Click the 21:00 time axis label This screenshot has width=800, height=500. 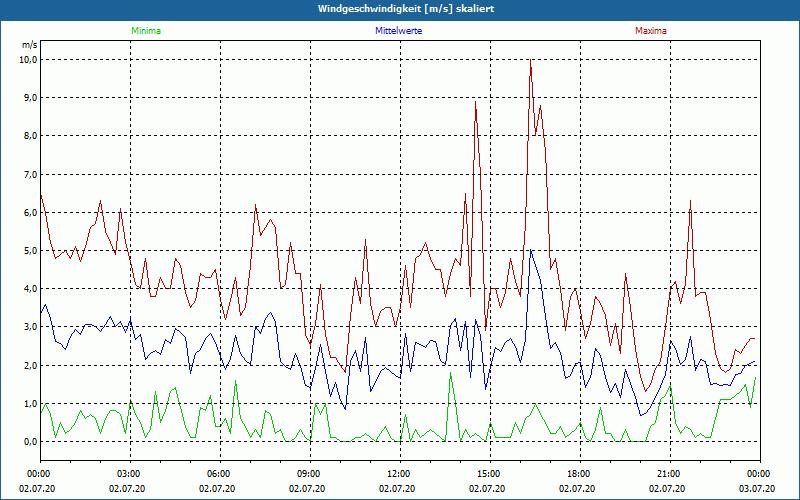(x=668, y=473)
